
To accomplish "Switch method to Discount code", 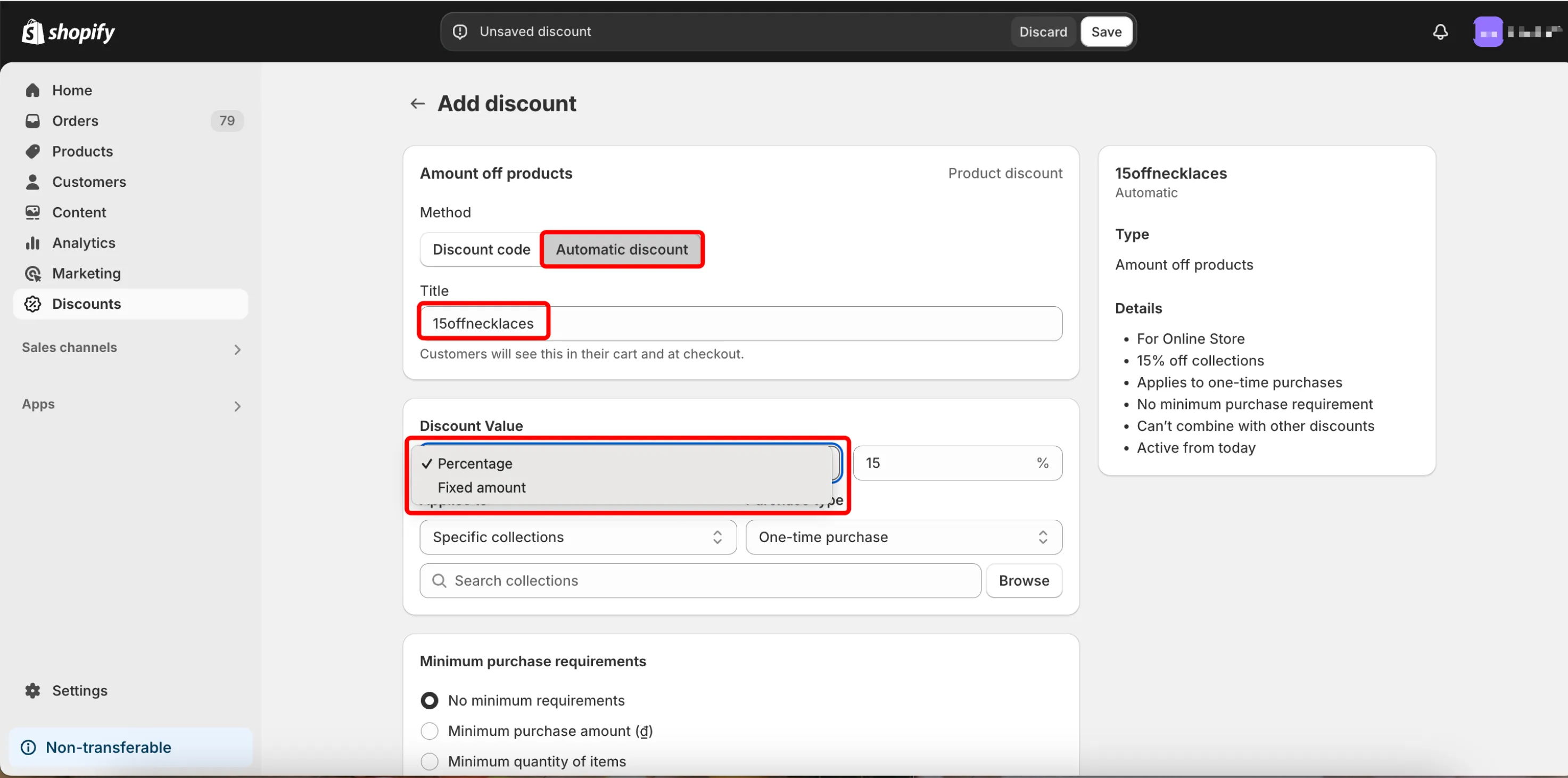I will [482, 249].
